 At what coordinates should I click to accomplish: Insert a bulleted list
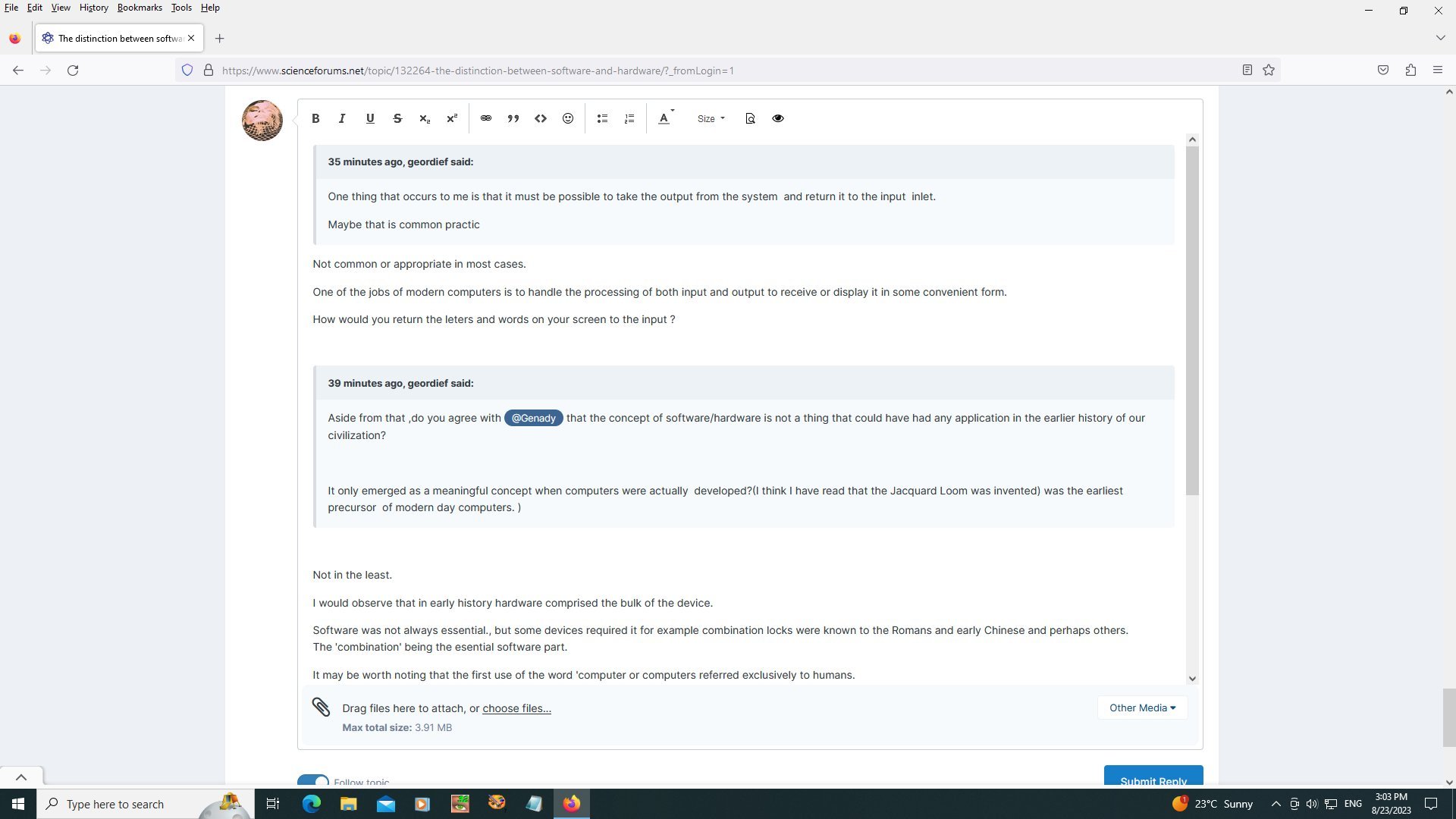pos(602,118)
